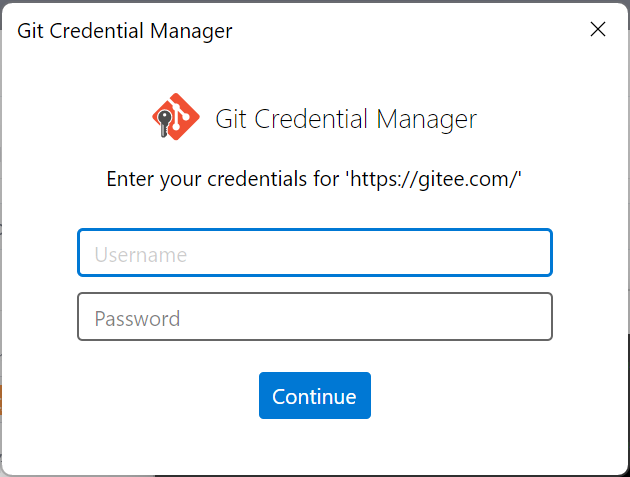Click the Git Credential Manager key logo
Viewport: 630px width, 477px height.
[176, 119]
